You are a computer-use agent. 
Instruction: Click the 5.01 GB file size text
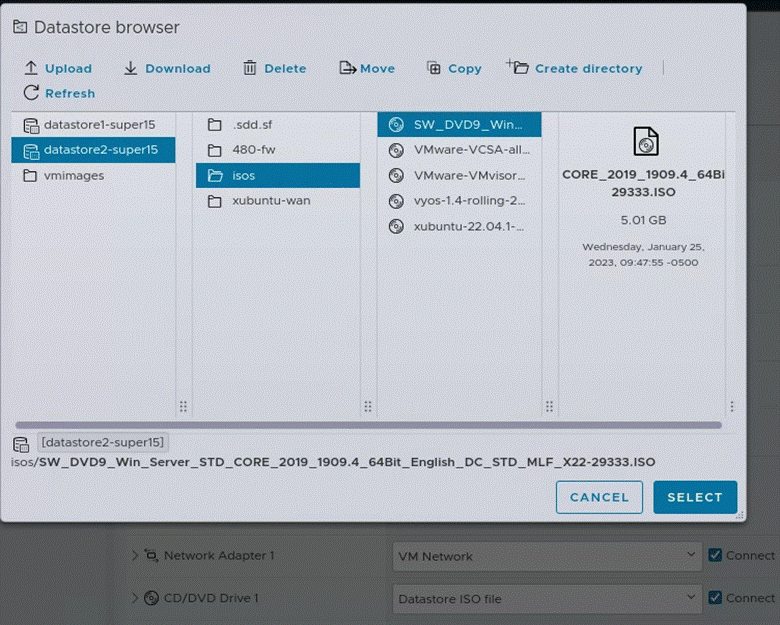coord(643,220)
